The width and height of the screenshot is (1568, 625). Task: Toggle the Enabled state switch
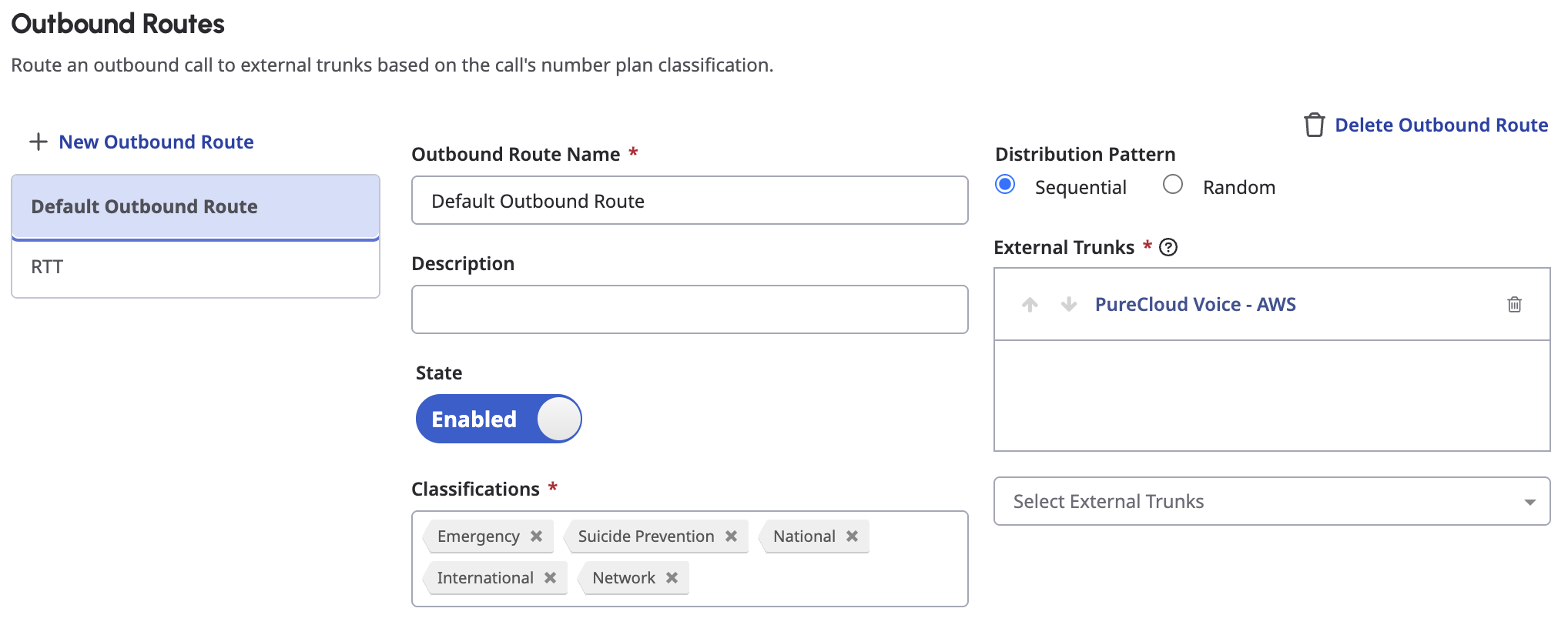pyautogui.click(x=498, y=419)
